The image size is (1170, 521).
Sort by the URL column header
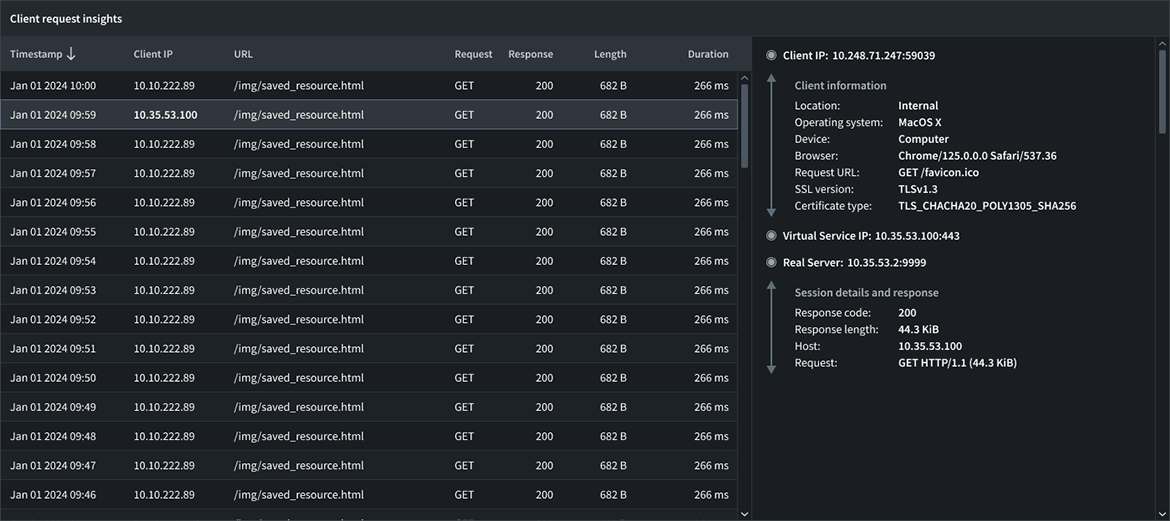243,54
